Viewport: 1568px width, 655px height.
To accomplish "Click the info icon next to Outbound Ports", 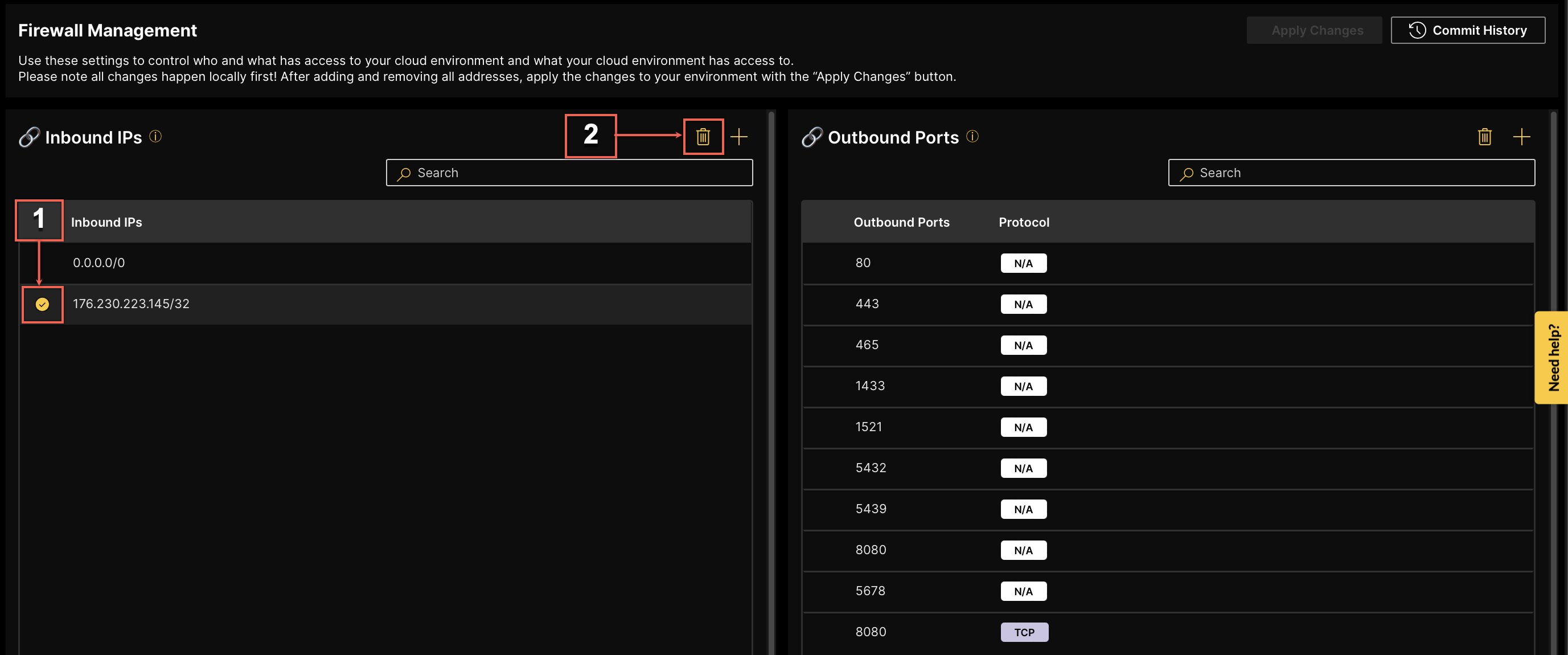I will (972, 136).
